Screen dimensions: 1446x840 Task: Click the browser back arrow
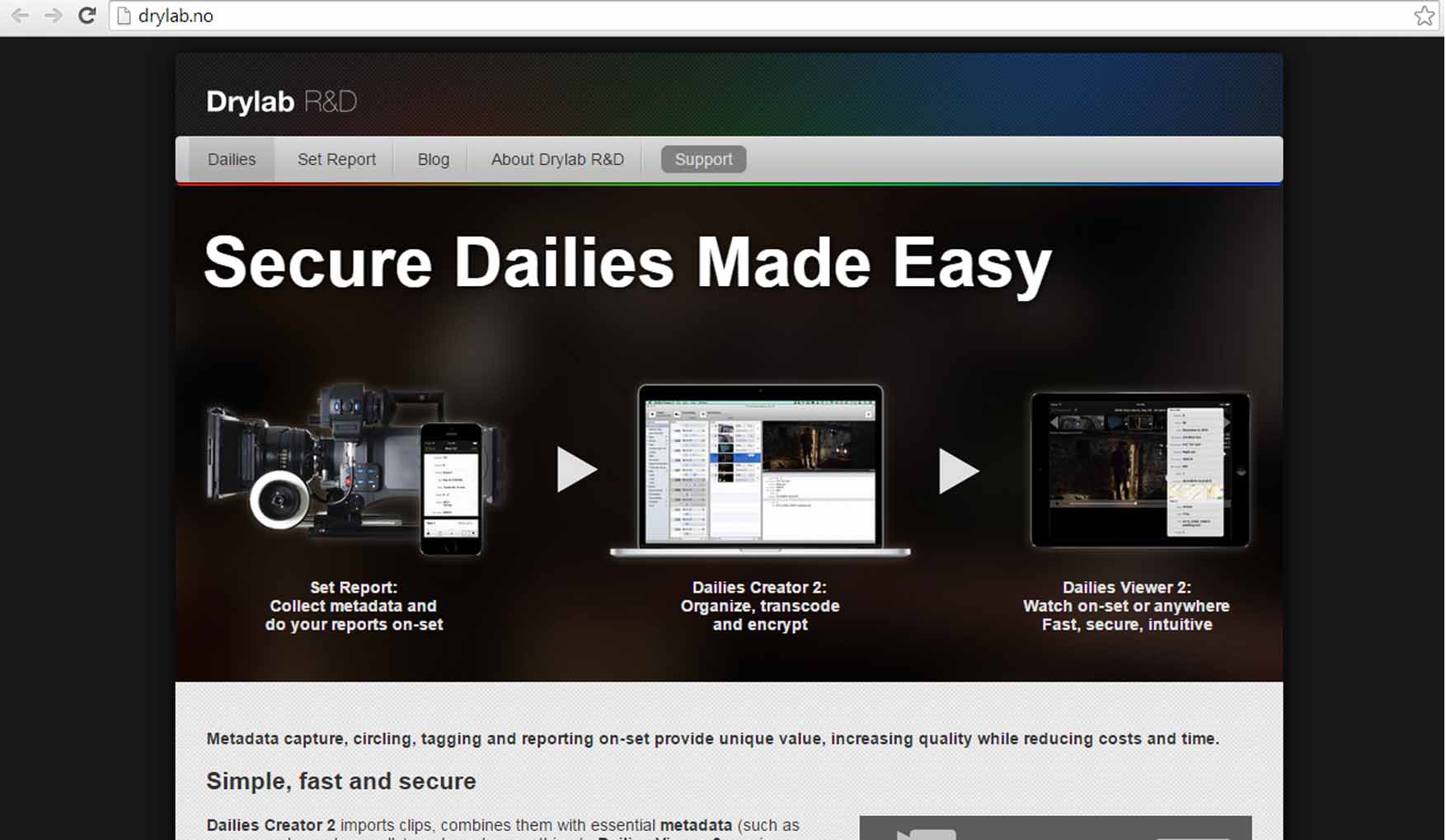(x=21, y=16)
